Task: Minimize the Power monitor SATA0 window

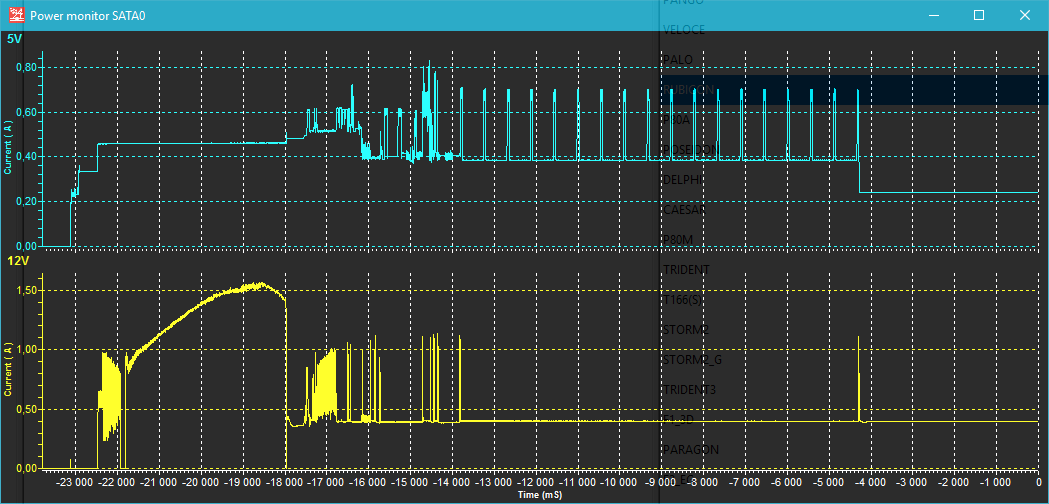Action: 934,15
